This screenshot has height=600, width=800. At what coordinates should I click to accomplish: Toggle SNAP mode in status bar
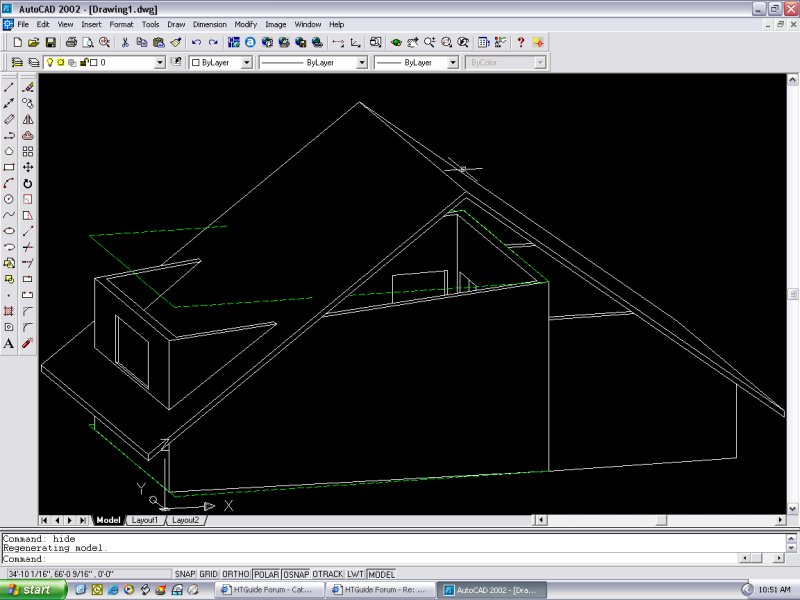[x=185, y=574]
